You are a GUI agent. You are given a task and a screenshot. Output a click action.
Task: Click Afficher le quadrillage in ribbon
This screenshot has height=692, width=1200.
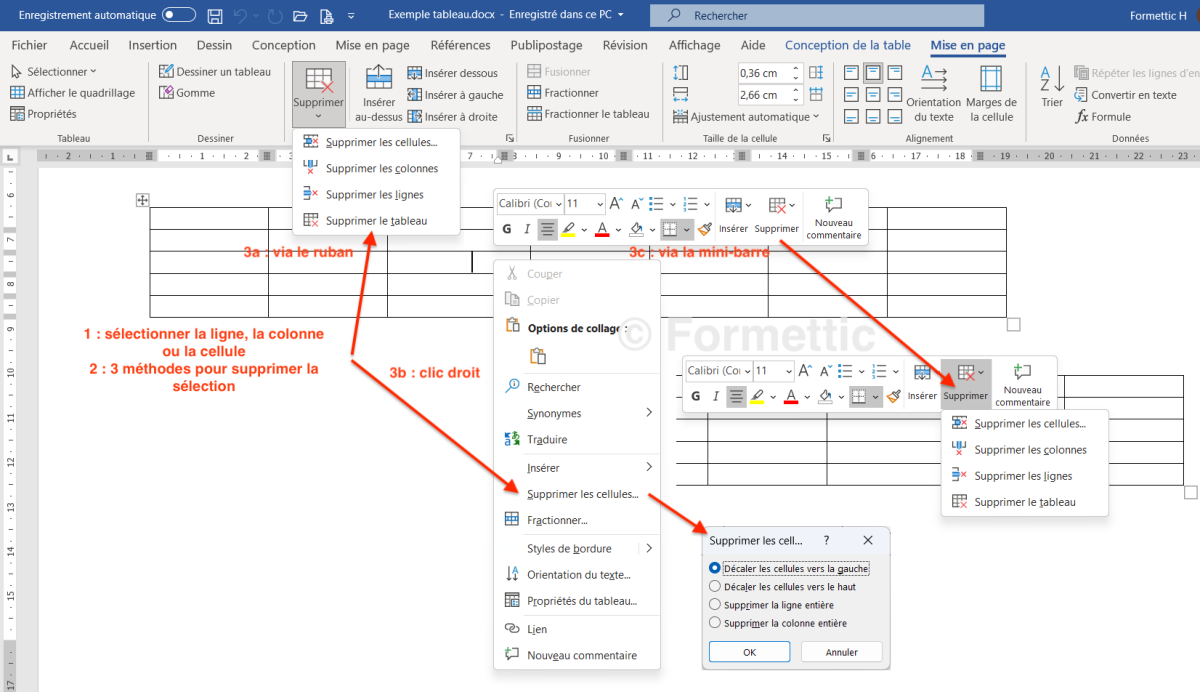[x=73, y=93]
